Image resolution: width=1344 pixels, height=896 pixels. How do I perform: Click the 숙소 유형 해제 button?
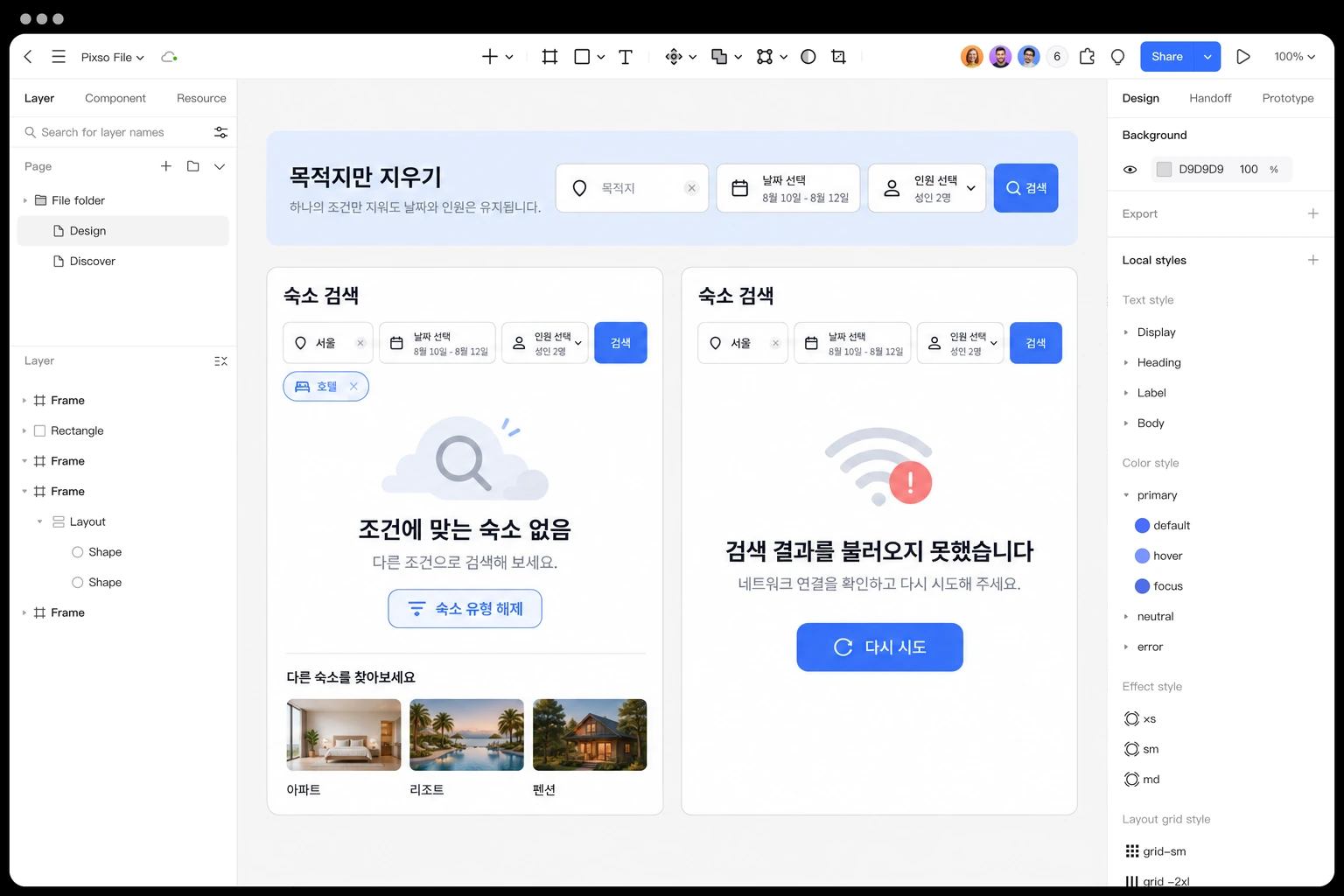[465, 609]
